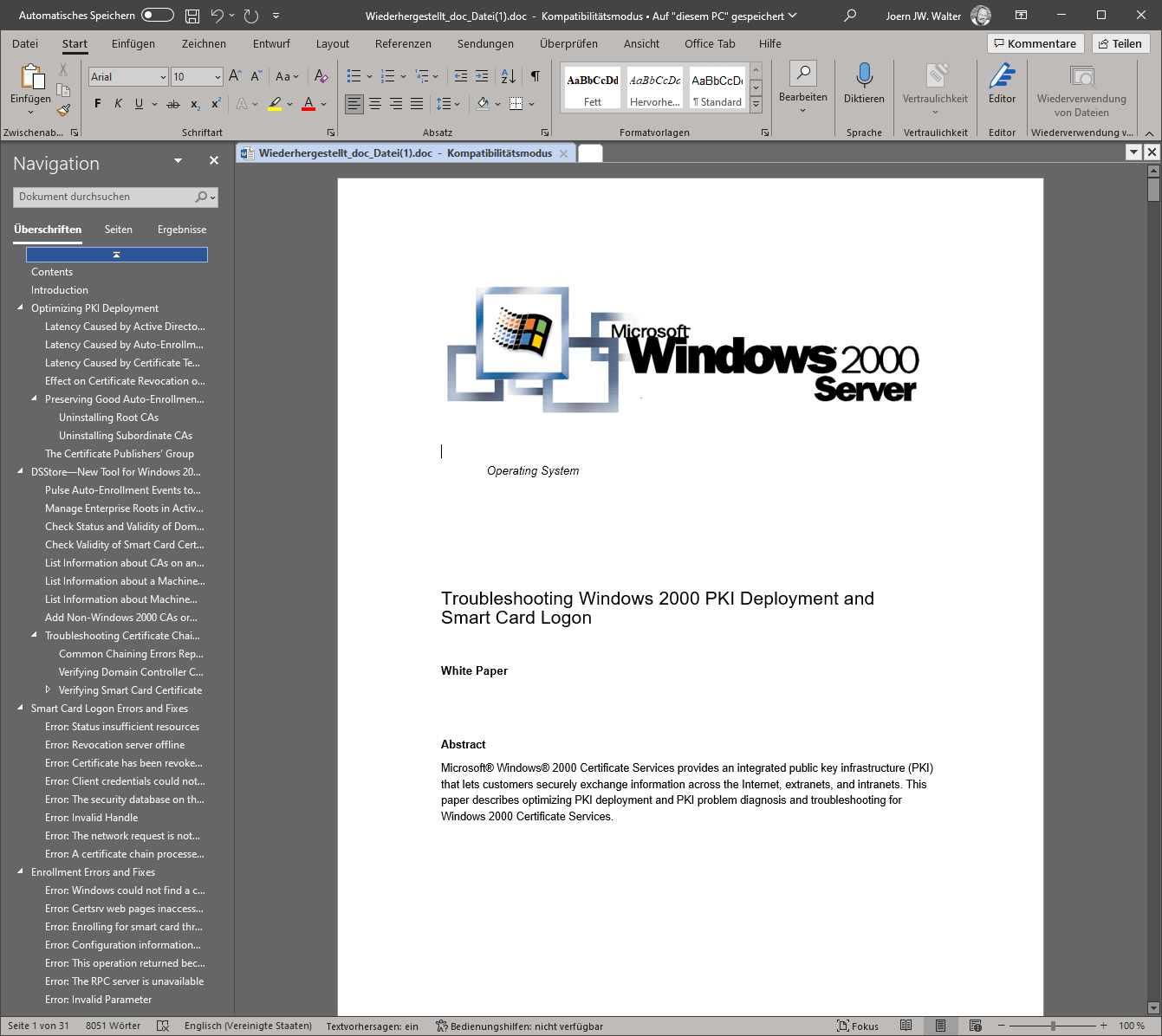Show paragraph marks with pilcrow icon
Image resolution: width=1162 pixels, height=1036 pixels.
[536, 76]
